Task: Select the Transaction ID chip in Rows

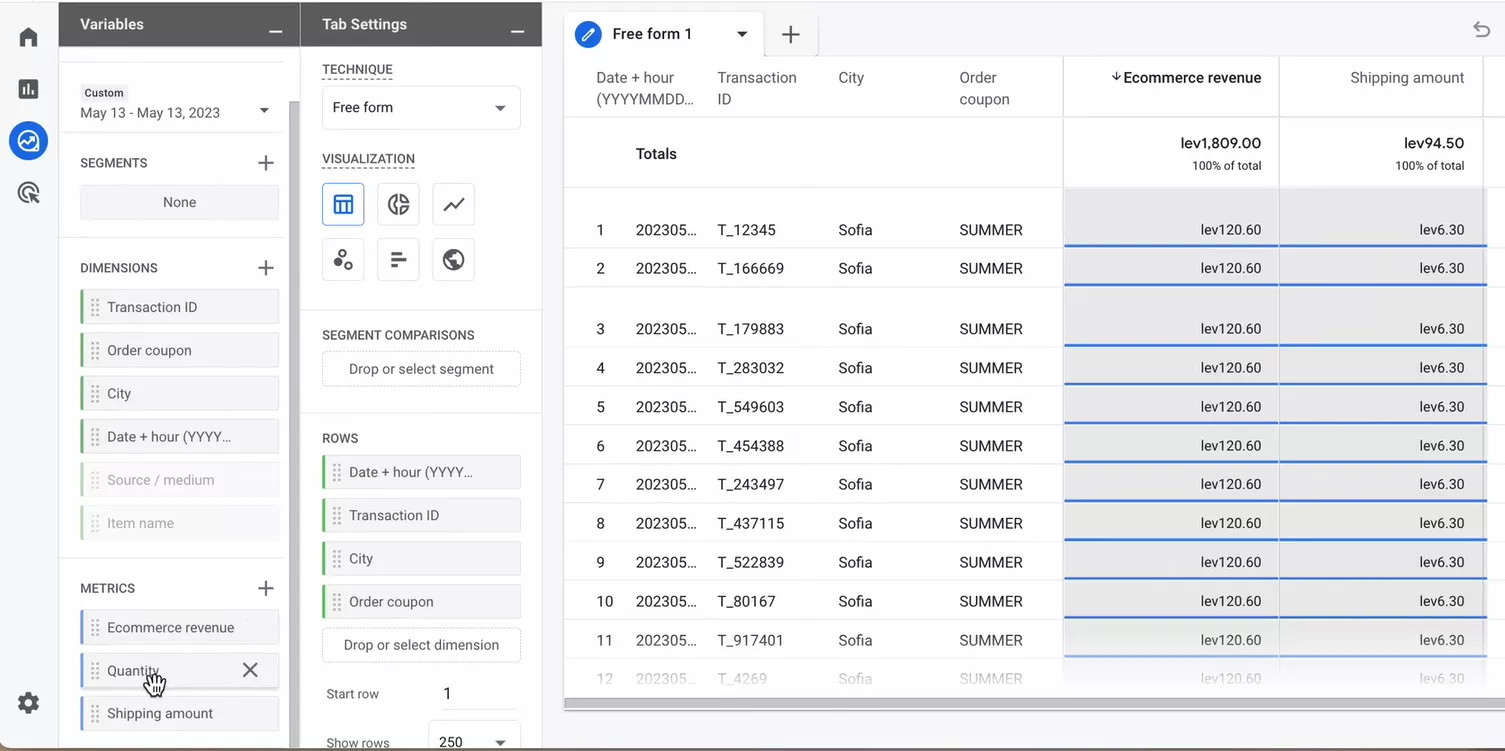Action: [x=421, y=515]
